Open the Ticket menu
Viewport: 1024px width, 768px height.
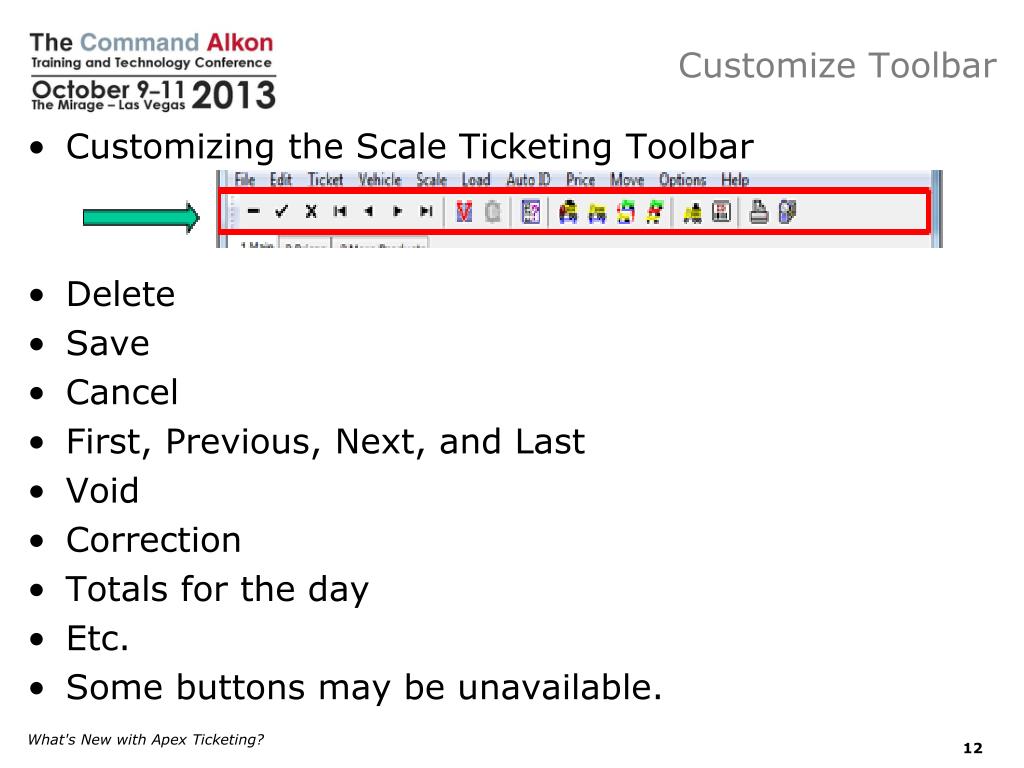[325, 180]
